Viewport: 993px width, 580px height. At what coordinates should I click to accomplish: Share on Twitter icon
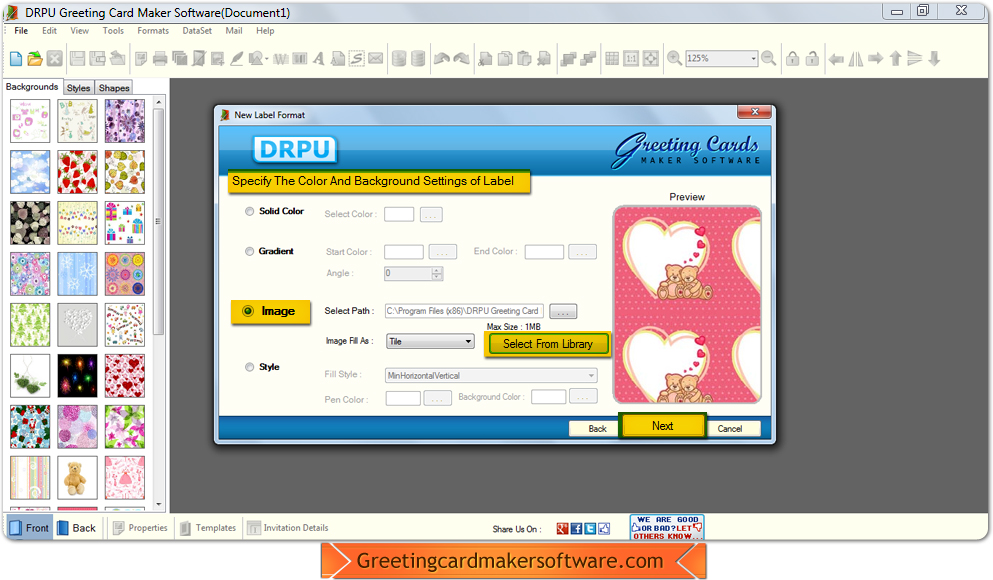[590, 529]
